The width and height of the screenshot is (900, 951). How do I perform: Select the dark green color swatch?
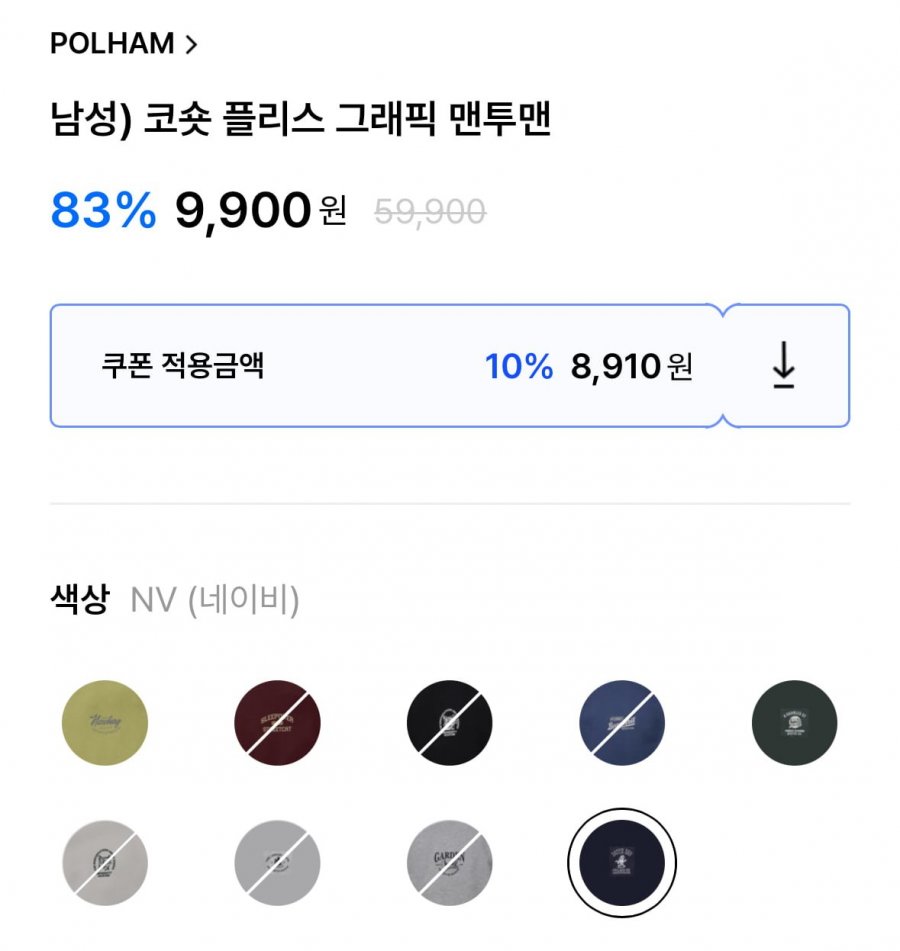pyautogui.click(x=794, y=723)
